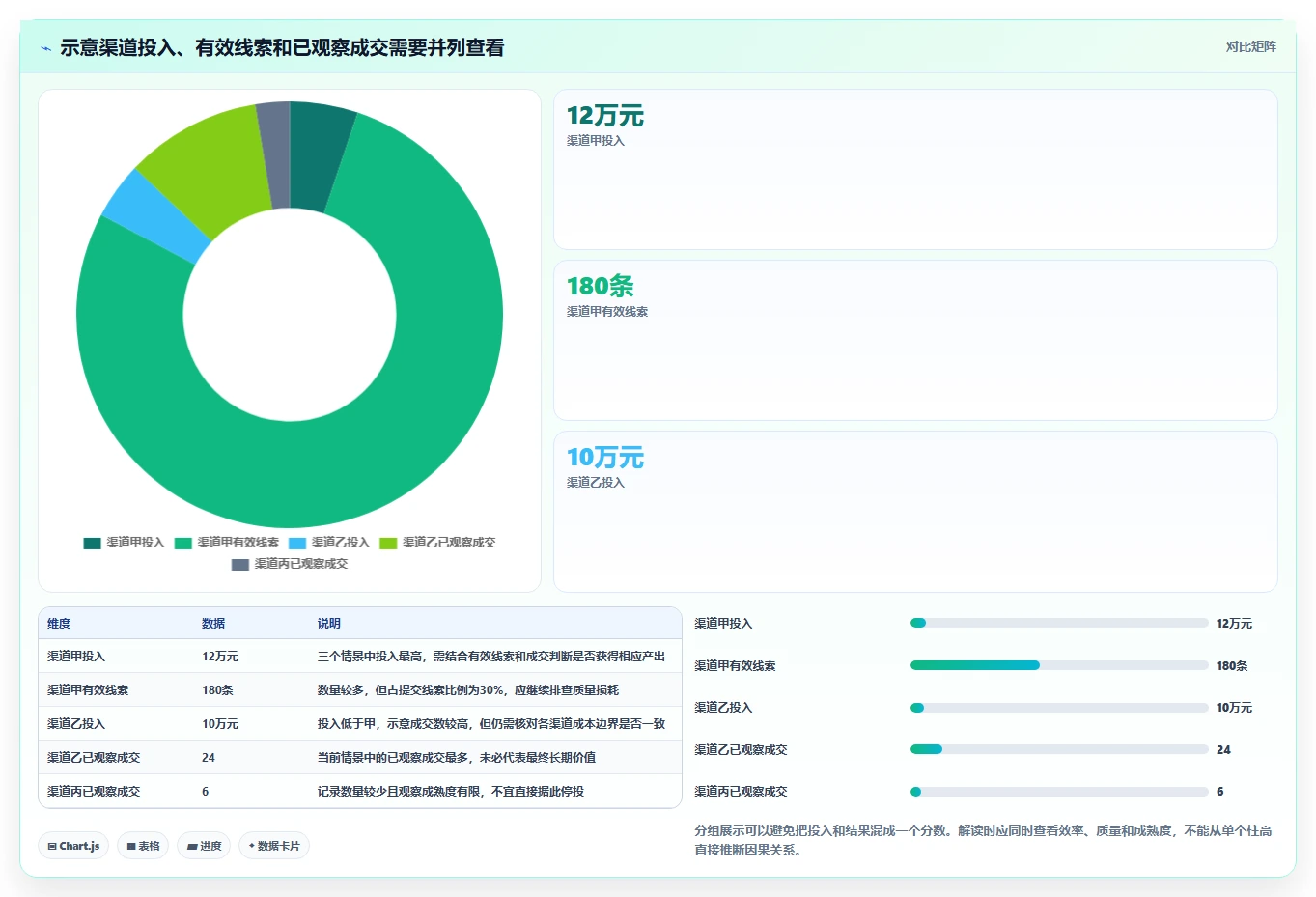Toggle the 渠道甲有效线索 legend item
Screen dimensions: 1316x897
[227, 543]
